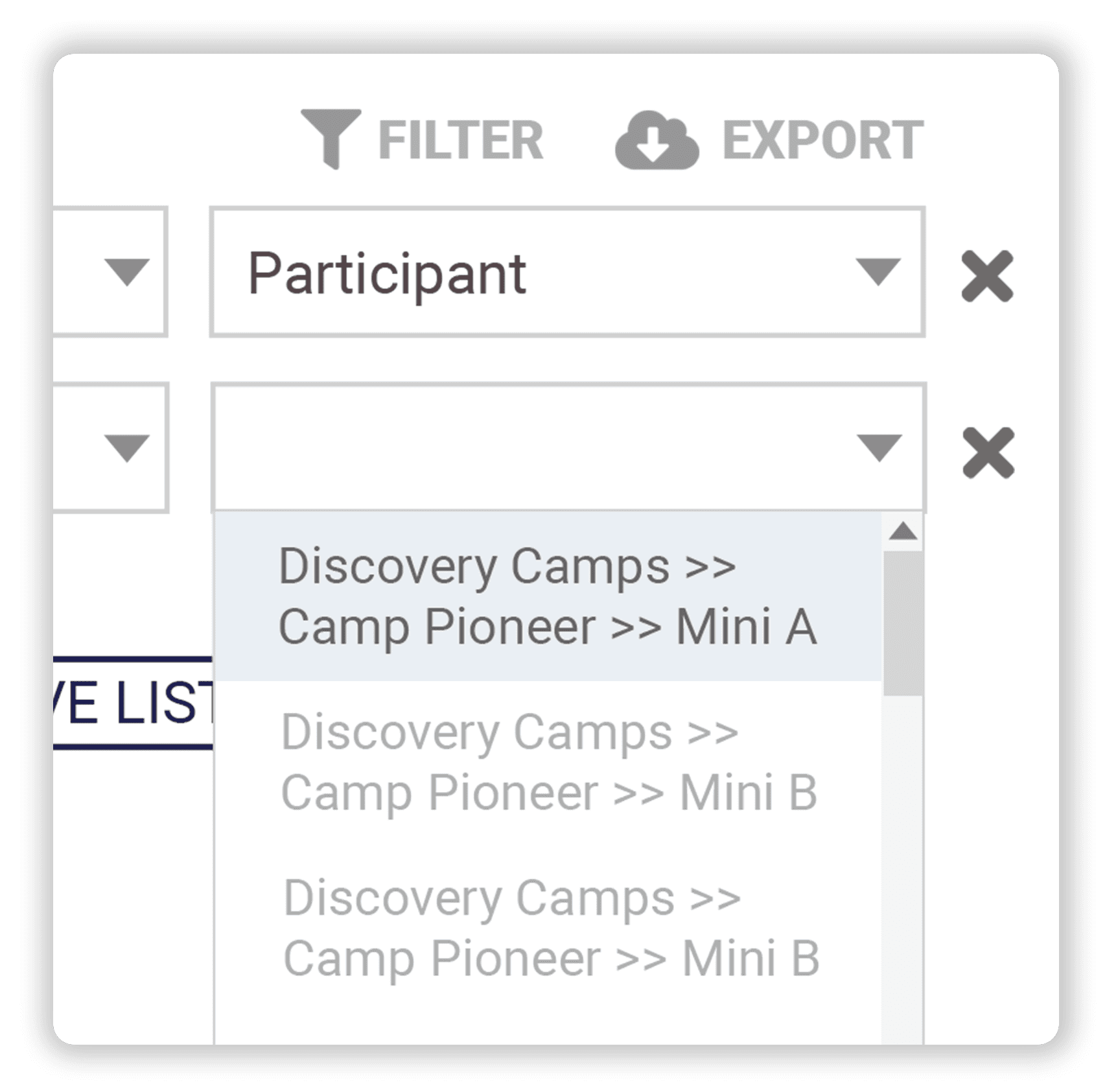1118x1092 pixels.
Task: Click the funnel filter icon
Action: 331,137
